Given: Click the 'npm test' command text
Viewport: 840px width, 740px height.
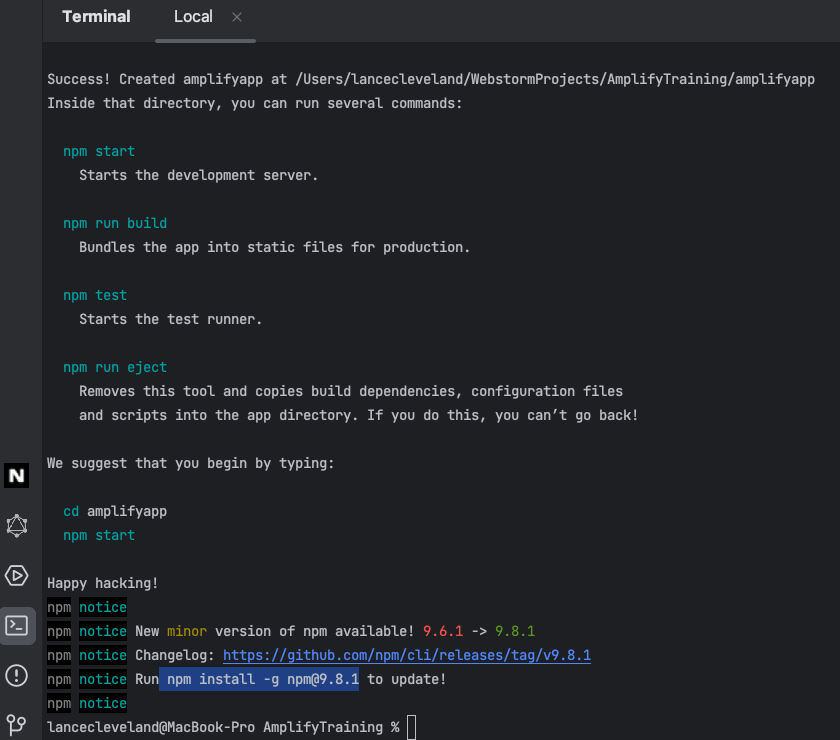Looking at the screenshot, I should [95, 295].
